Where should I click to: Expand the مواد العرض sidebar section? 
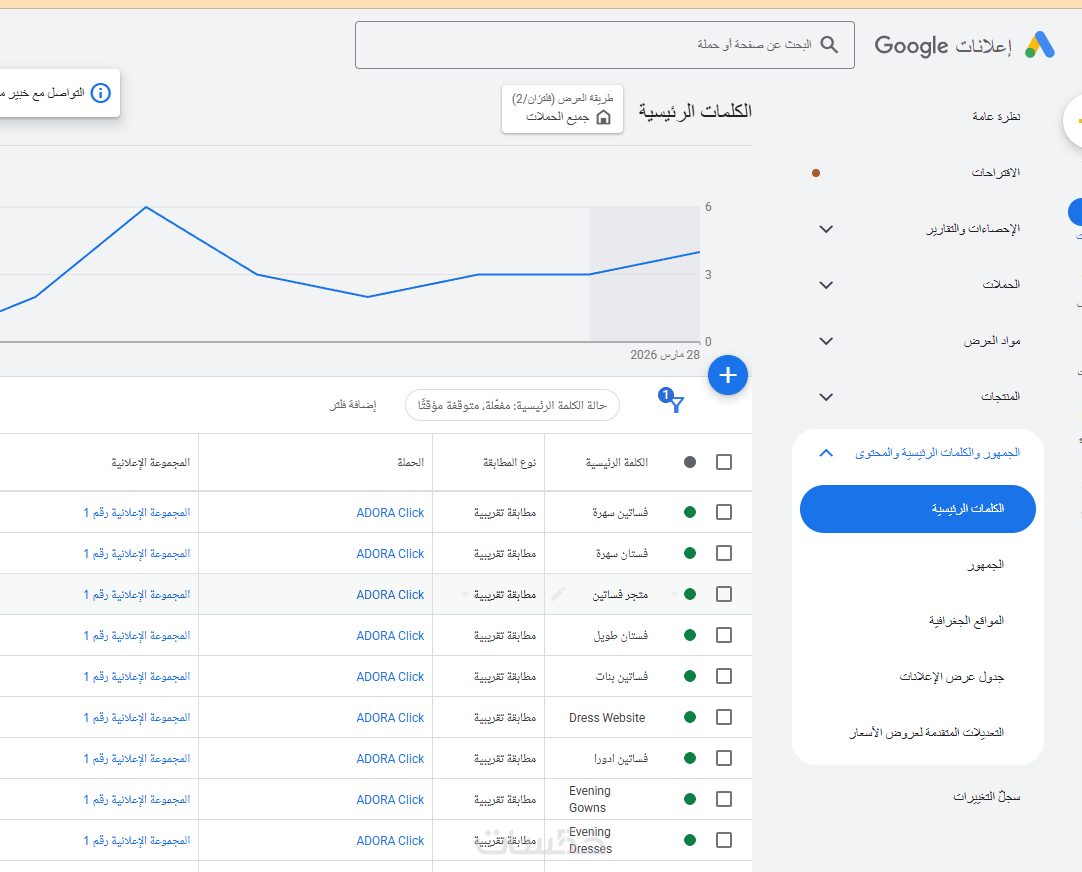[x=826, y=341]
